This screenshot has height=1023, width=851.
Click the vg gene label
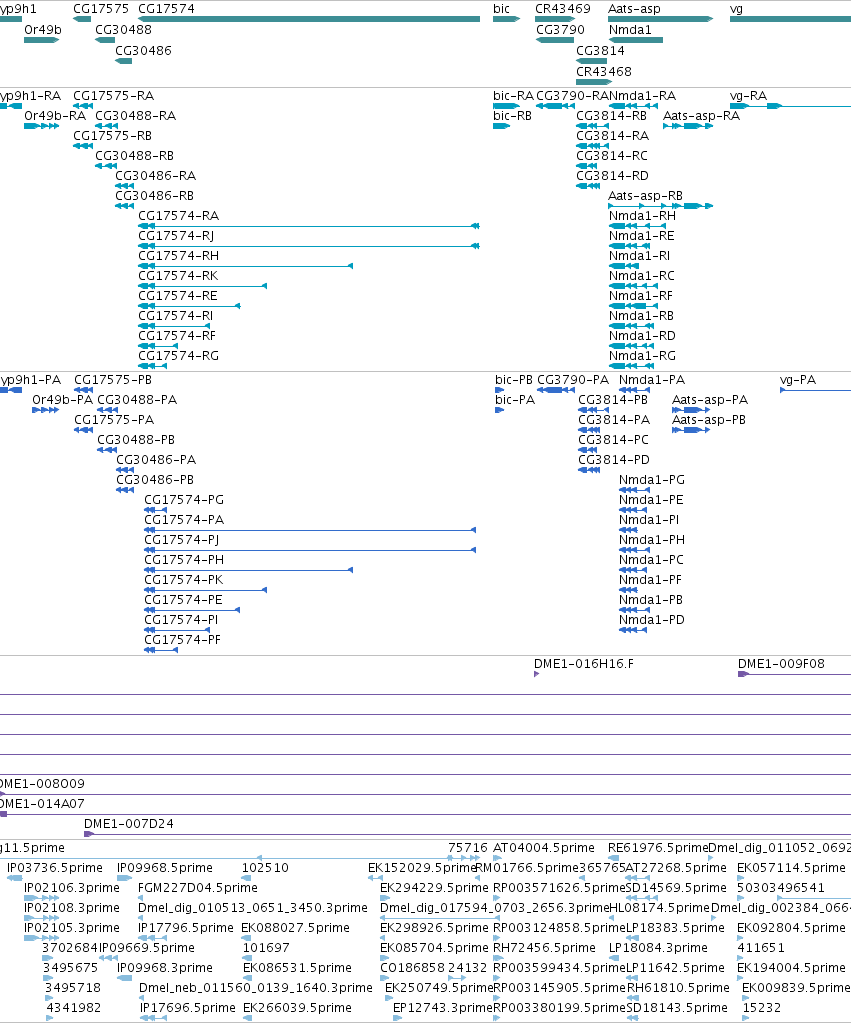736,8
